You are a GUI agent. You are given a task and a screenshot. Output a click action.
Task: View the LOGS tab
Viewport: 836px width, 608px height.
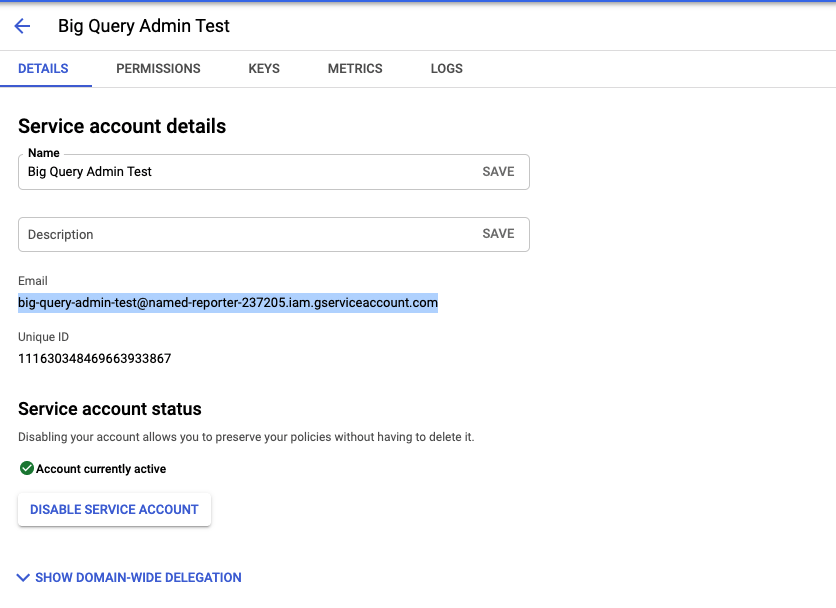tap(446, 69)
